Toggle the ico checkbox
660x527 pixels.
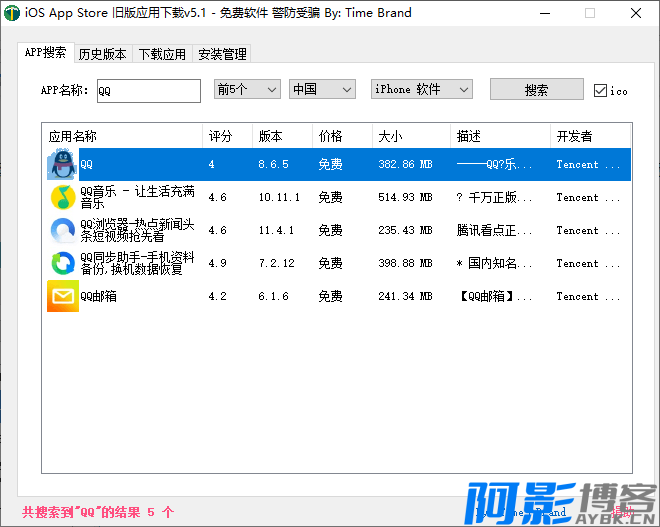tap(600, 90)
